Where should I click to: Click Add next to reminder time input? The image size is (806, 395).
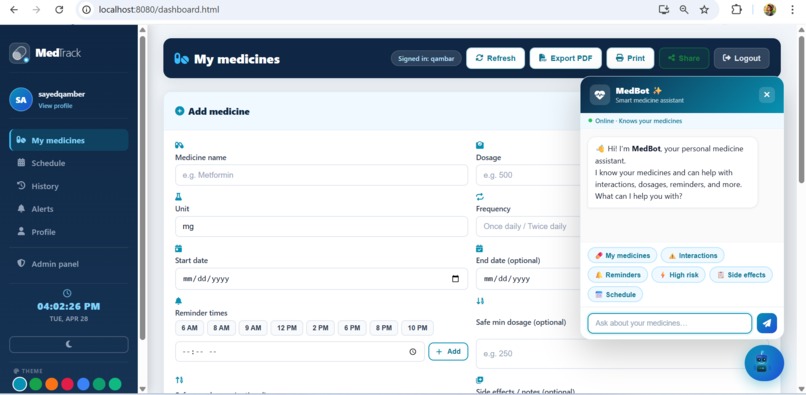[x=448, y=351]
